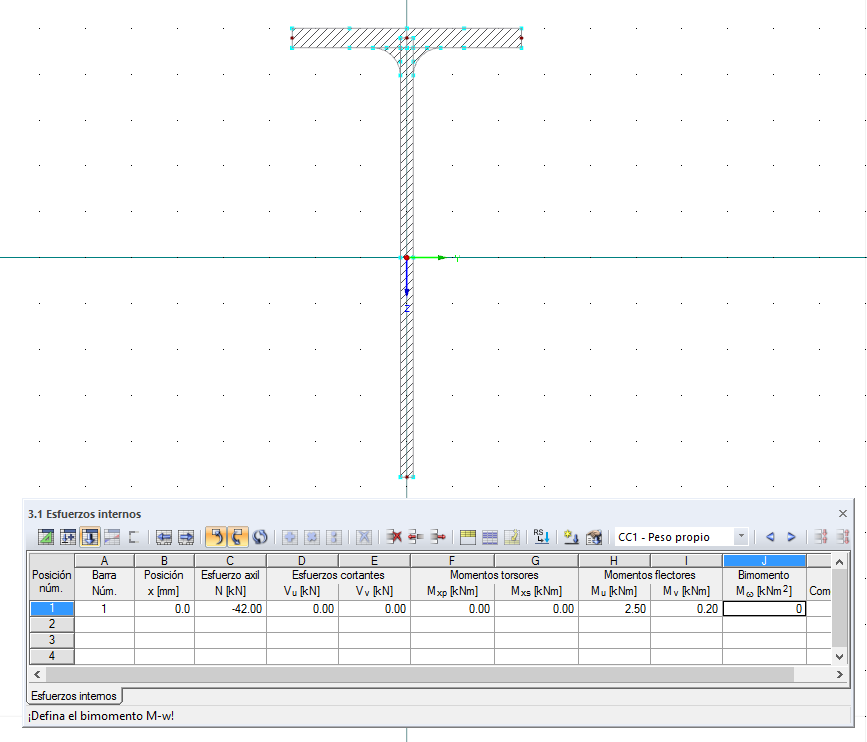Click the rows icon with red arrows pointing inward
Viewport: 867px width, 742px height.
[x=822, y=537]
